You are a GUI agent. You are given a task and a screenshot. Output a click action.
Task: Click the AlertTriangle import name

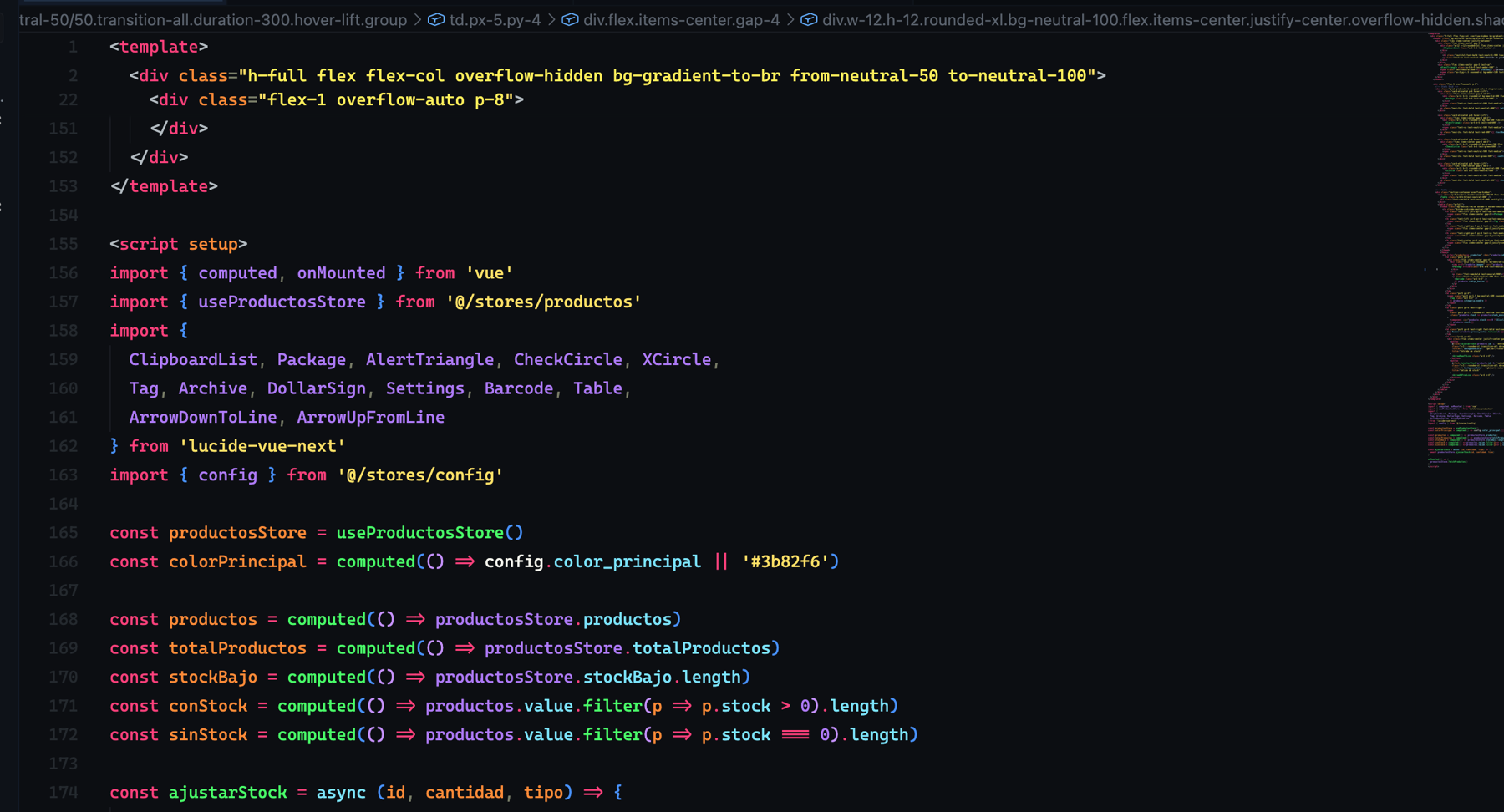pyautogui.click(x=429, y=359)
